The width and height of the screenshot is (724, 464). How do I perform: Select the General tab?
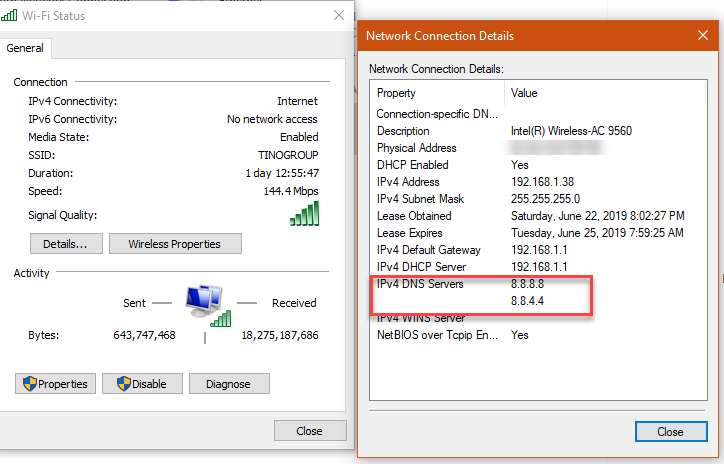(x=25, y=48)
